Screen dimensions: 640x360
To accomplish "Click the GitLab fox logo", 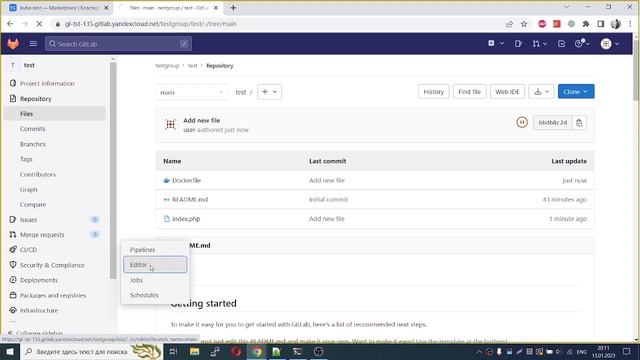I will [x=13, y=43].
